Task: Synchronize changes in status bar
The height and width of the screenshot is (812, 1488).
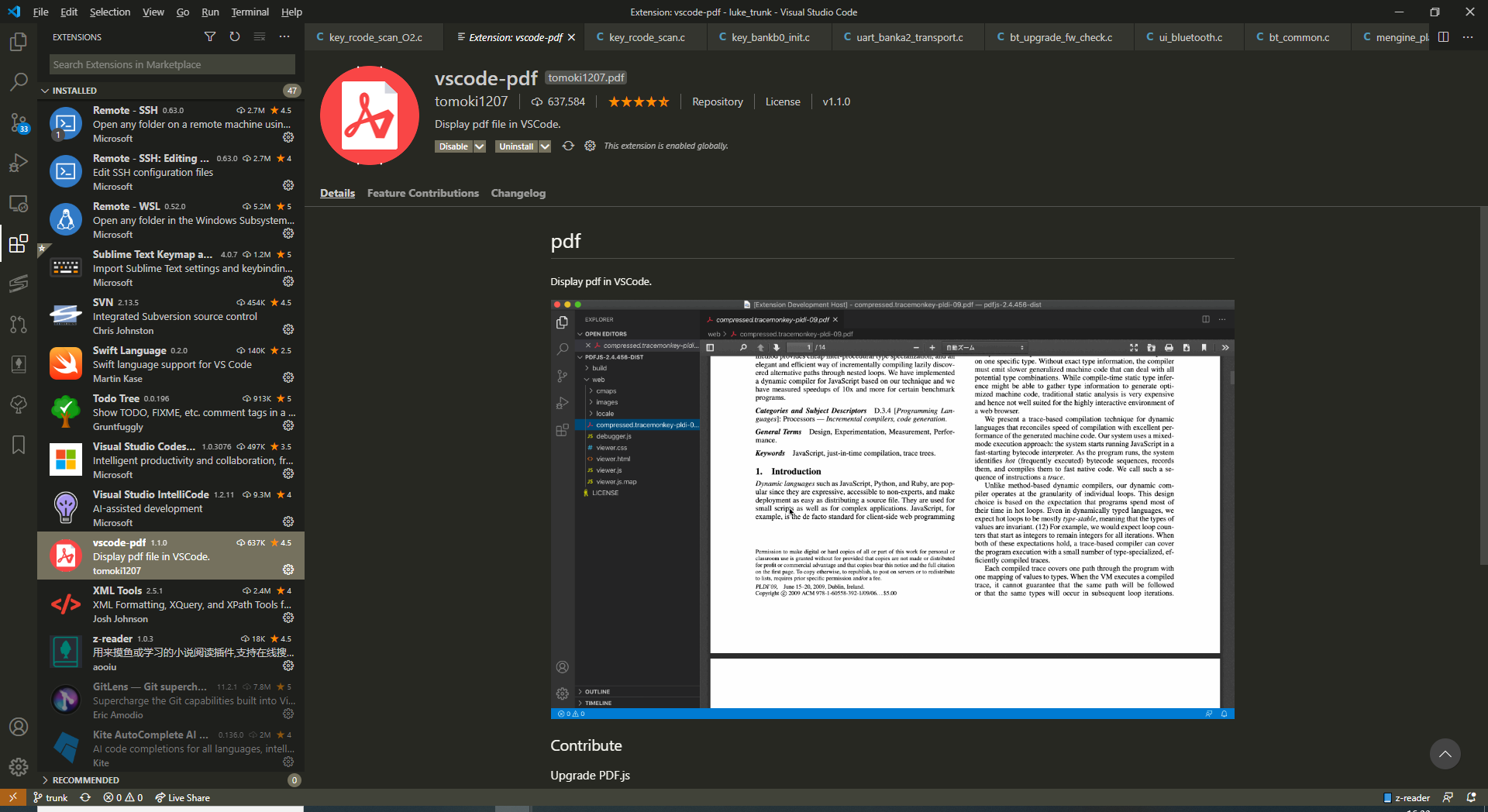Action: (85, 797)
